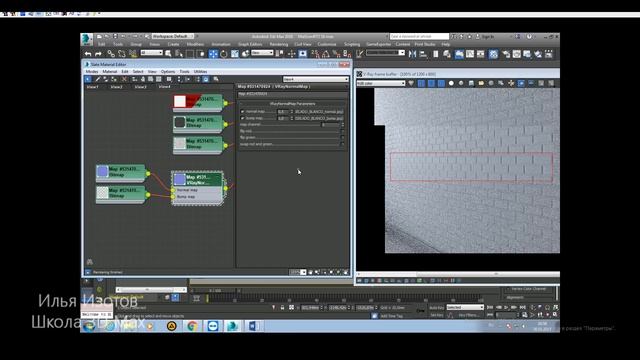Select the red-white Bitmap node at top
The width and height of the screenshot is (640, 360).
pyautogui.click(x=198, y=102)
